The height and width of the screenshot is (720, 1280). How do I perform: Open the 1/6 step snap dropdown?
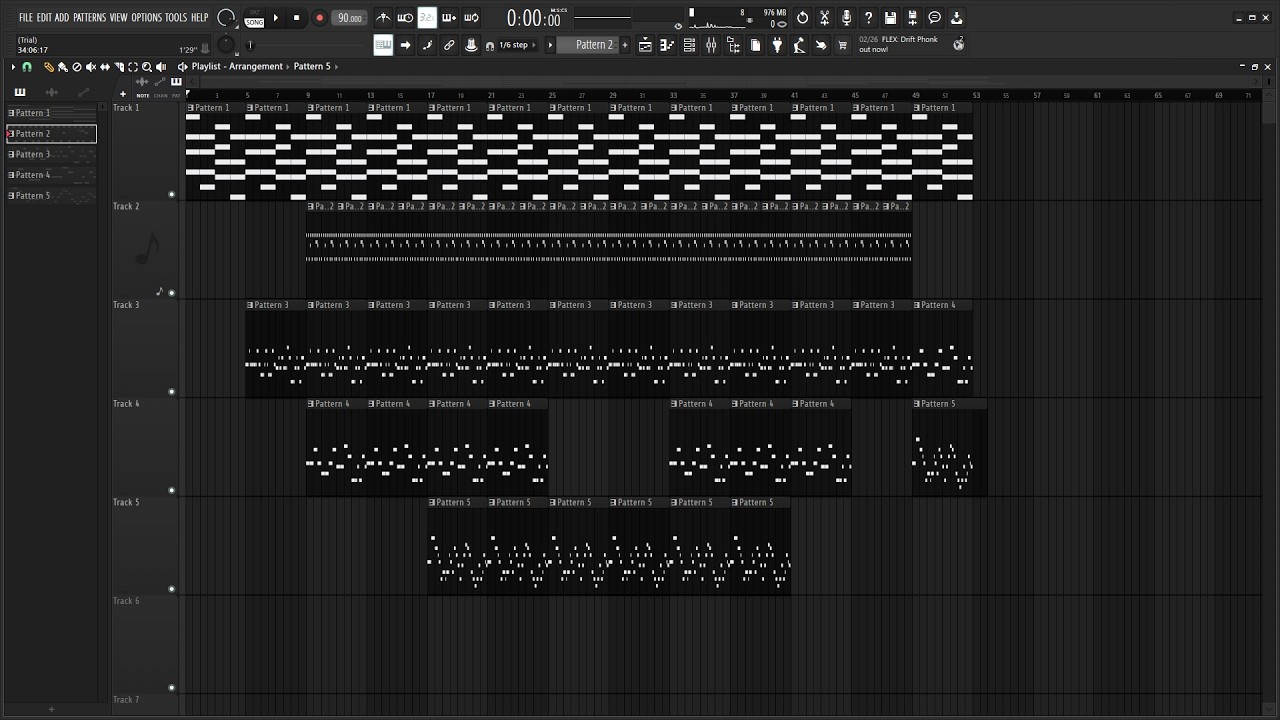[518, 45]
